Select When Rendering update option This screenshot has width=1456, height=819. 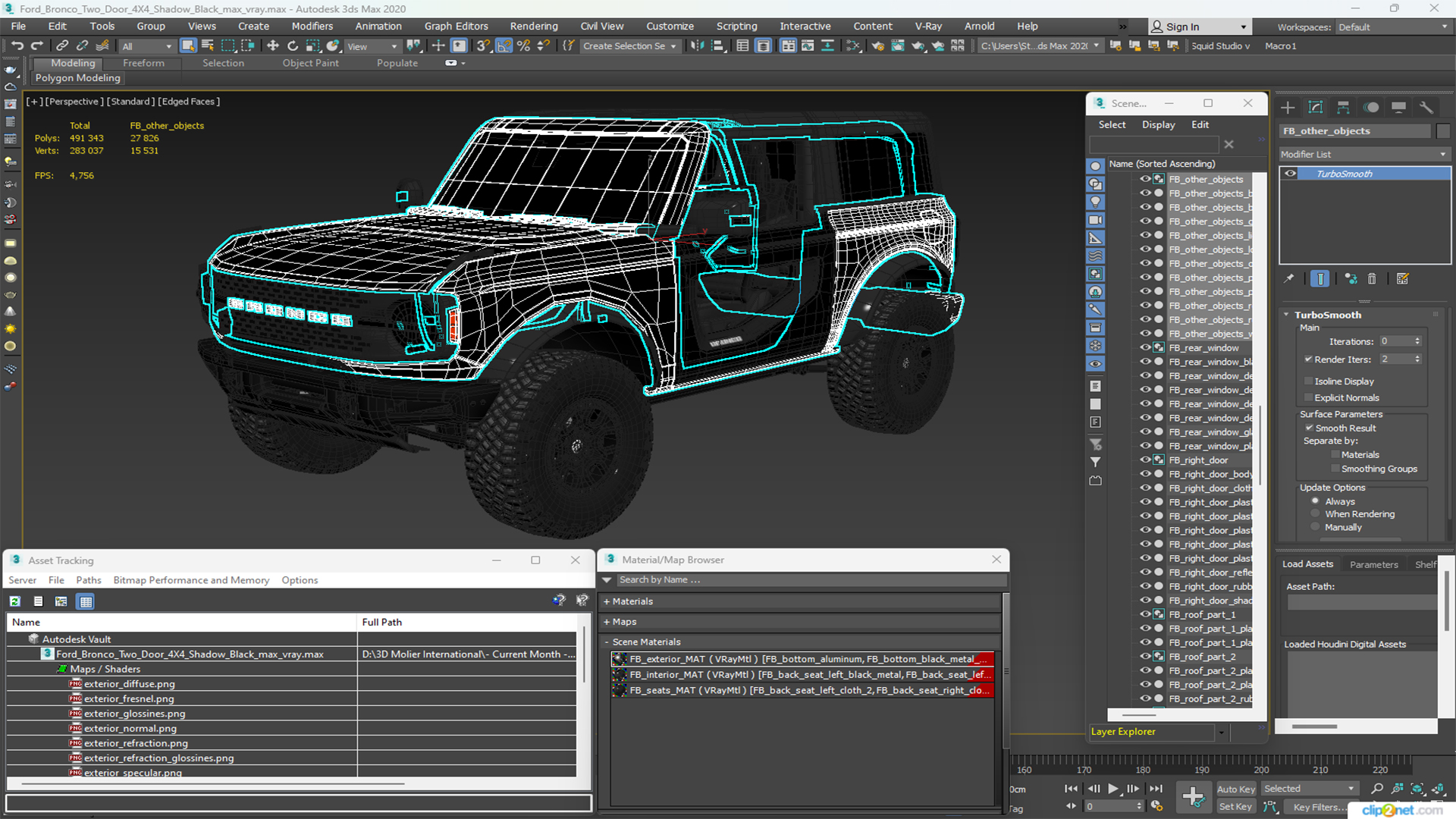1316,514
